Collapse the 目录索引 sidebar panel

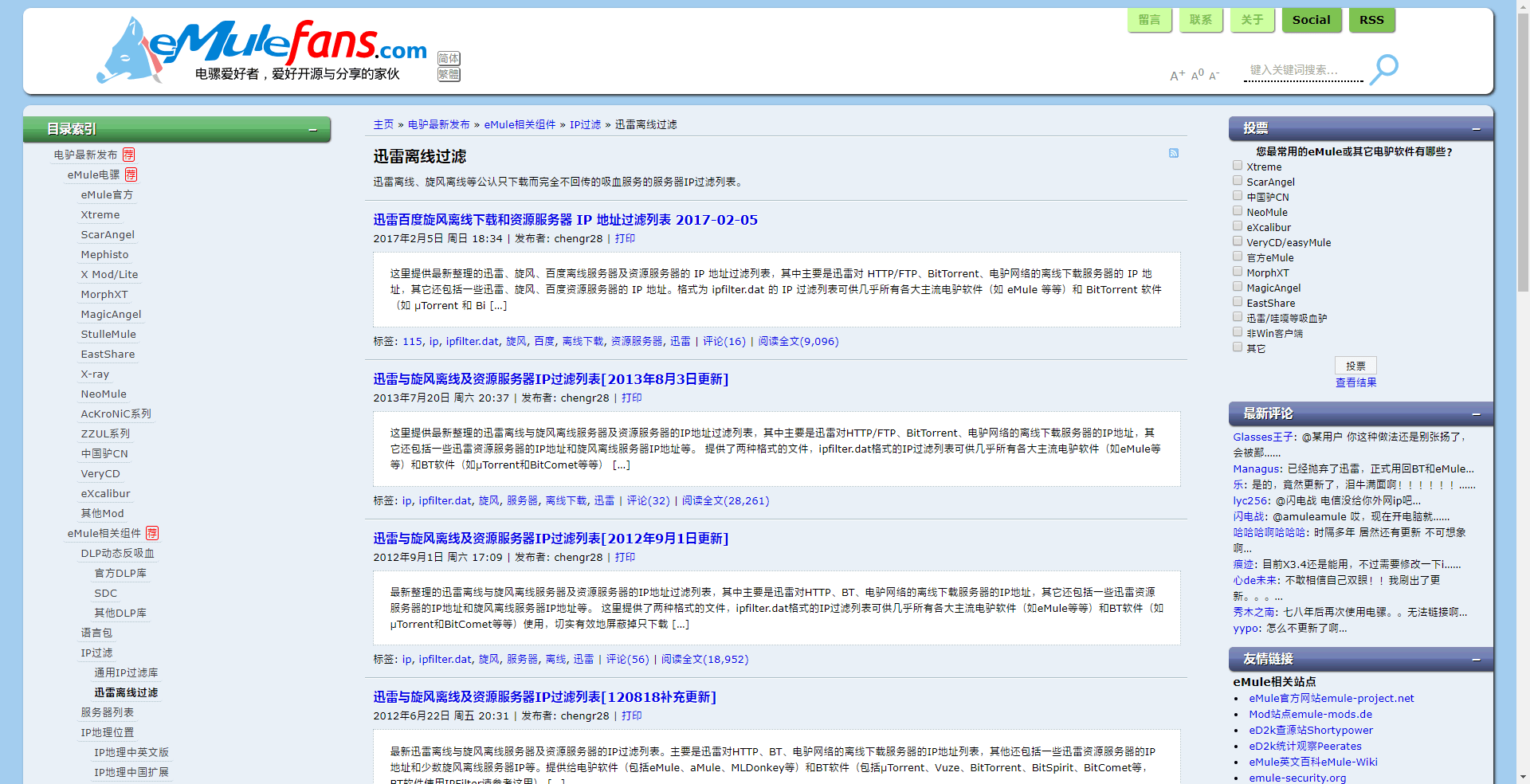click(x=312, y=129)
